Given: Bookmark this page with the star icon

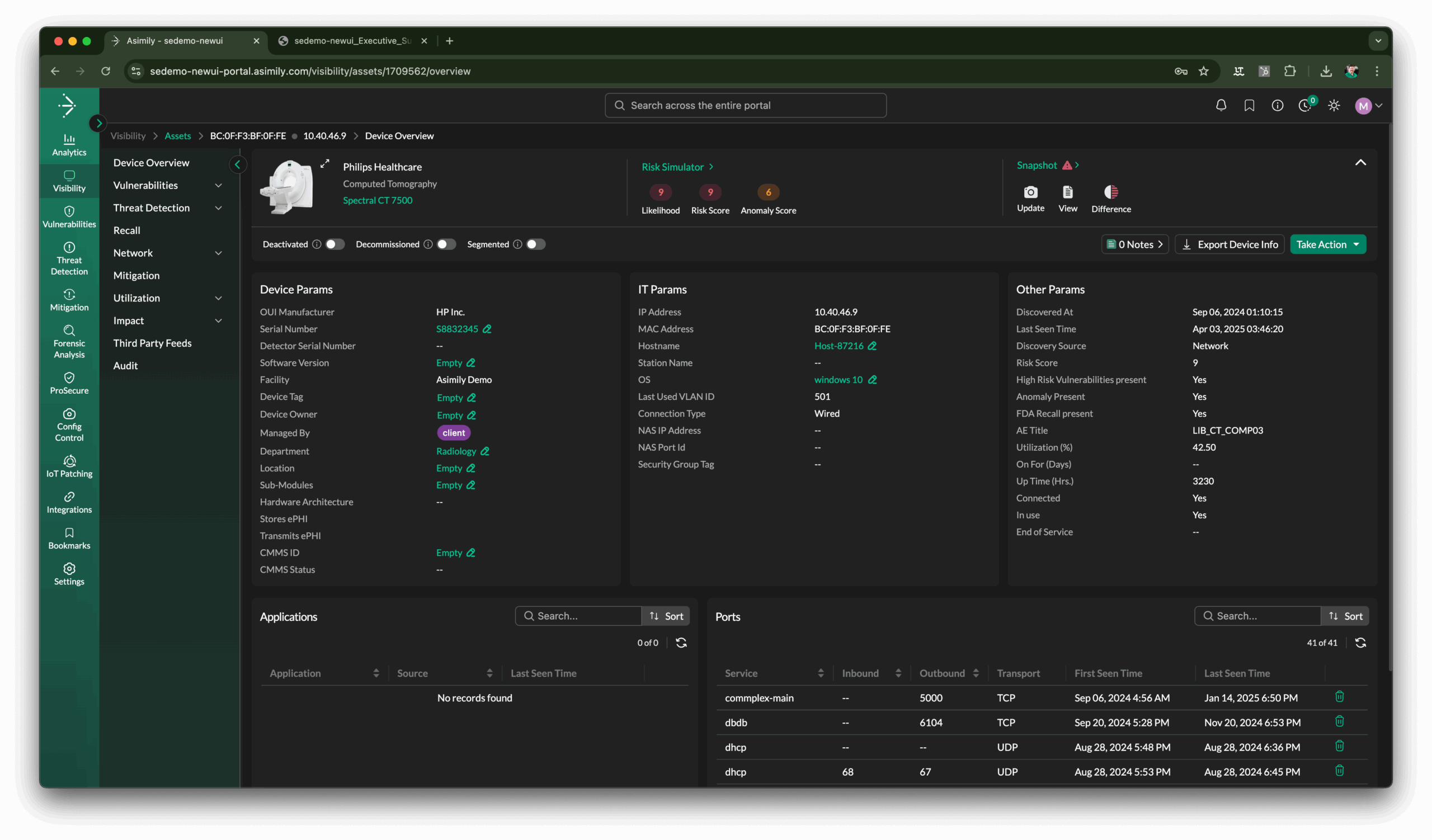Looking at the screenshot, I should tap(1204, 71).
